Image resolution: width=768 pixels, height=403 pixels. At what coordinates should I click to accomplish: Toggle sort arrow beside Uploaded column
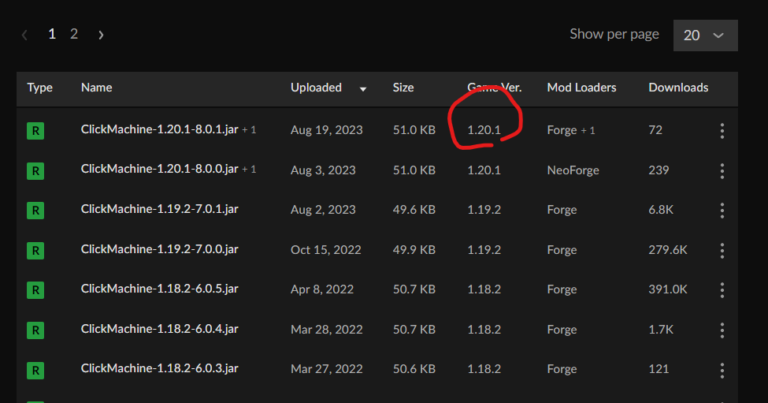362,88
